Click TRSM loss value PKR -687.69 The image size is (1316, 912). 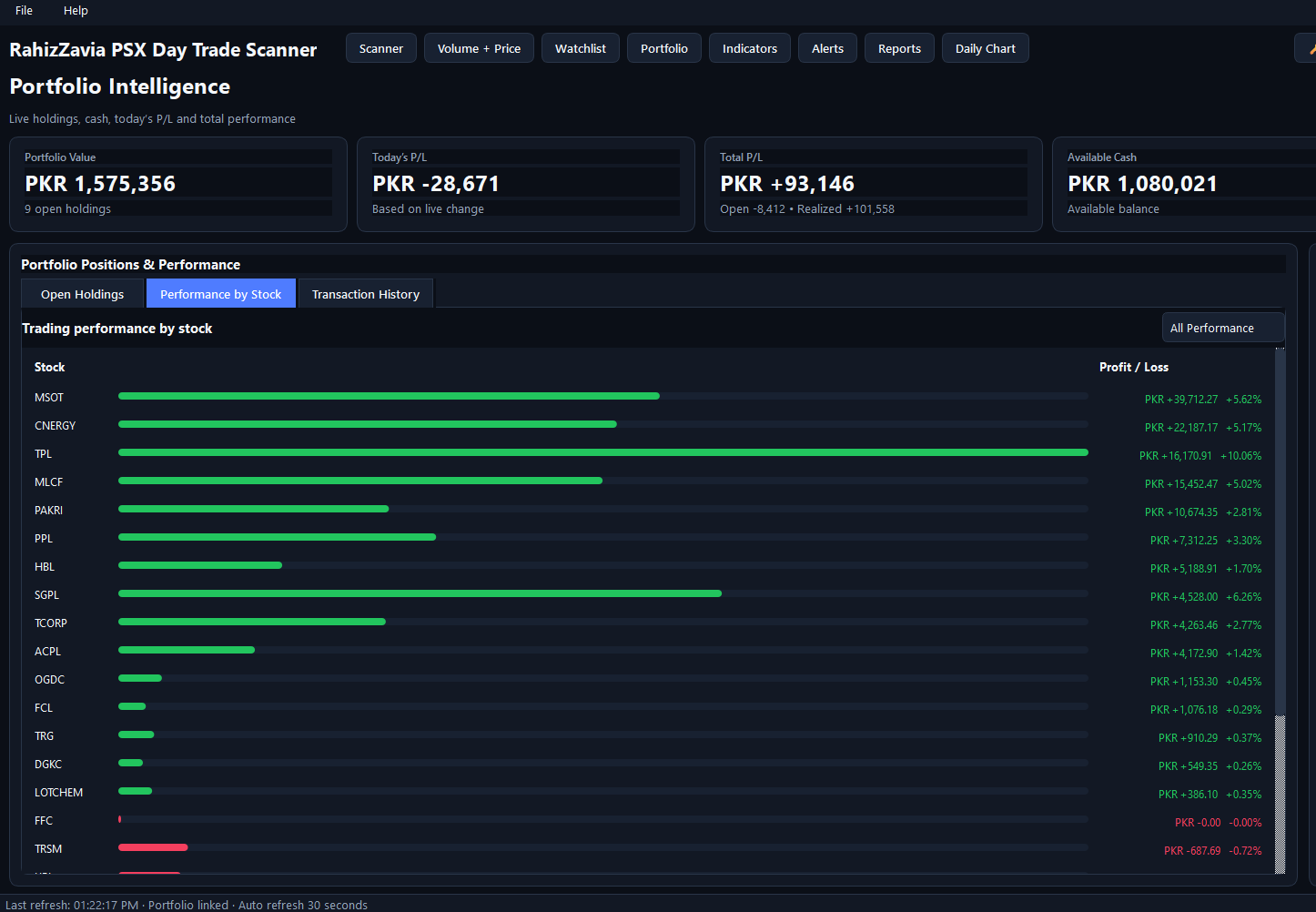1192,851
